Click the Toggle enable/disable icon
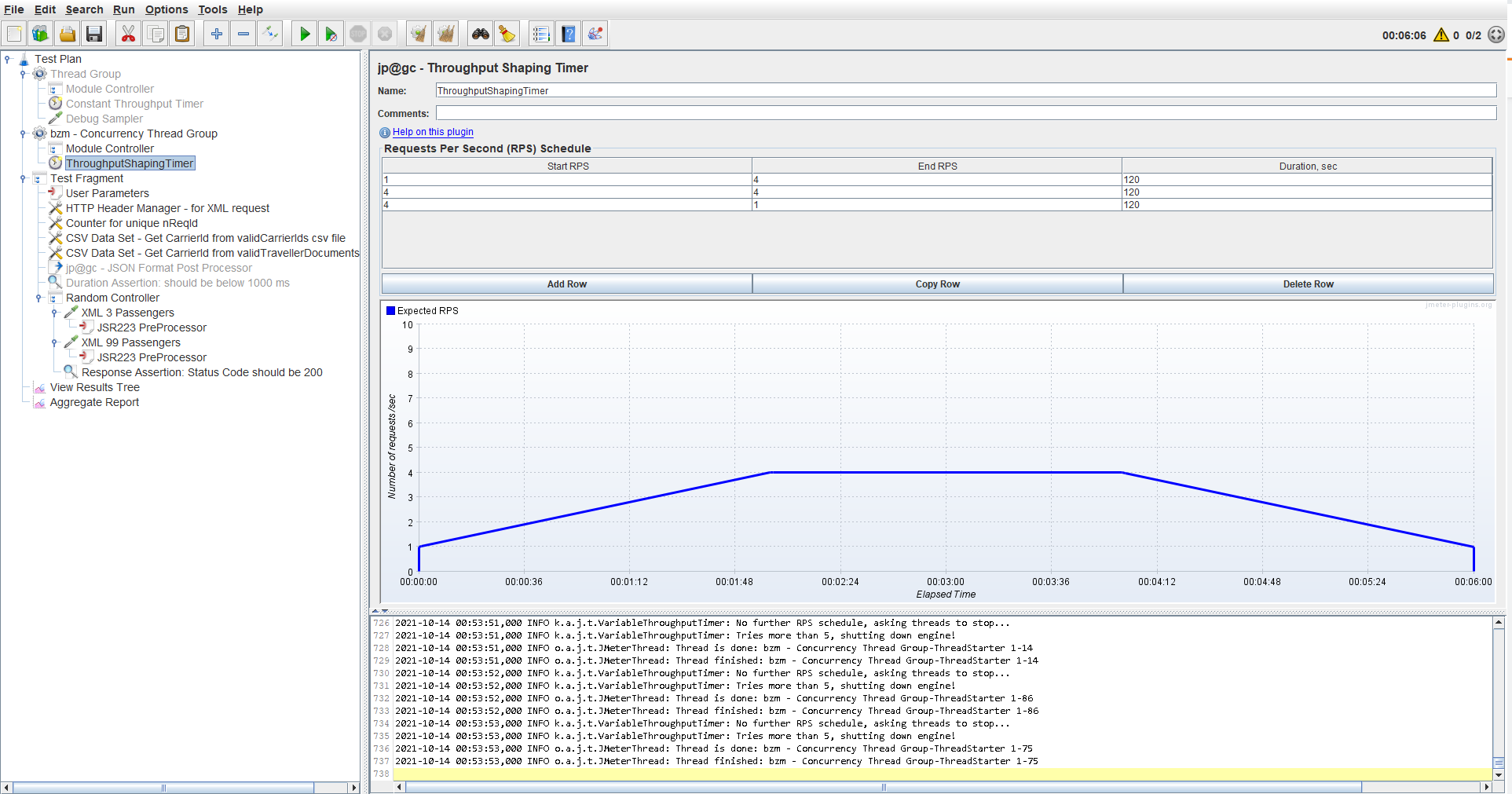Screen dimensions: 1512x794 [270, 34]
